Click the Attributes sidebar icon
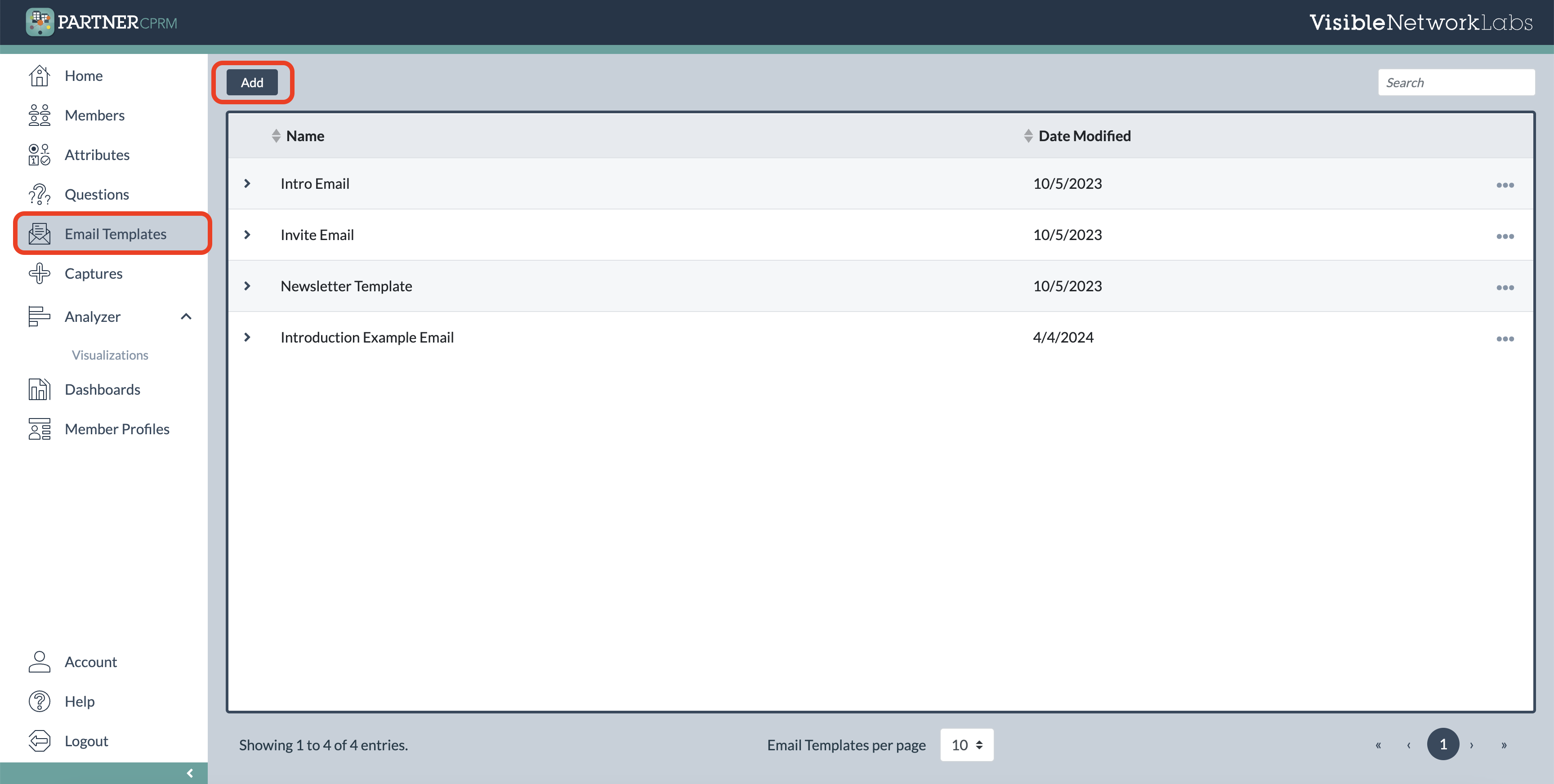Screen dimensions: 1554x784 point(39,155)
